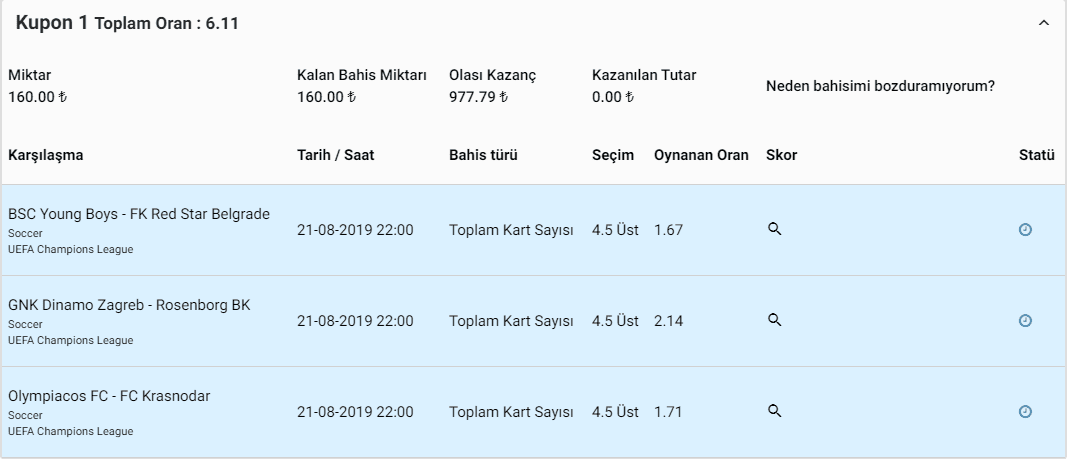Viewport: 1067px width, 459px height.
Task: Open score search for Olympiacos match
Action: click(x=774, y=411)
